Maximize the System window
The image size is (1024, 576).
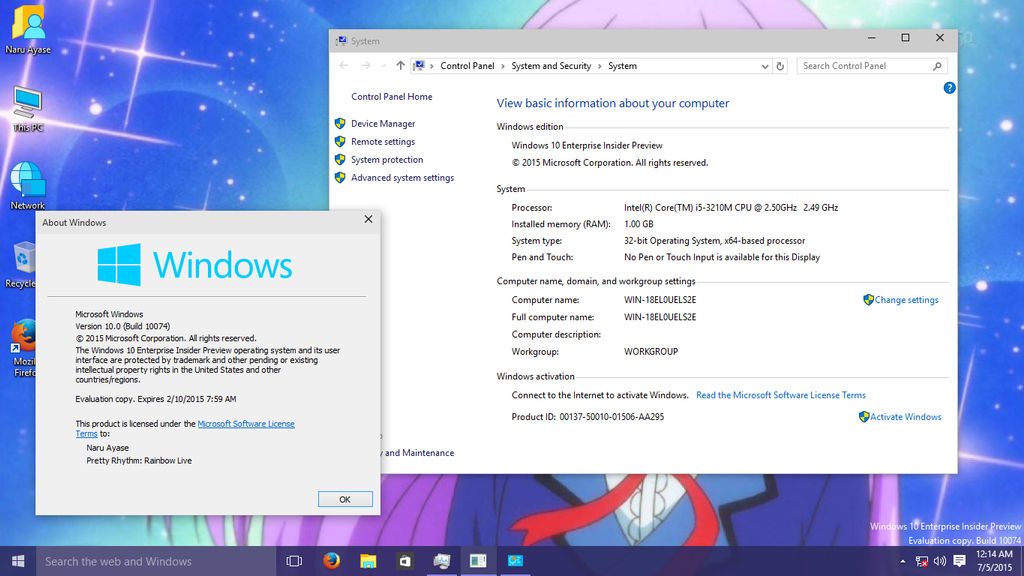[x=905, y=38]
